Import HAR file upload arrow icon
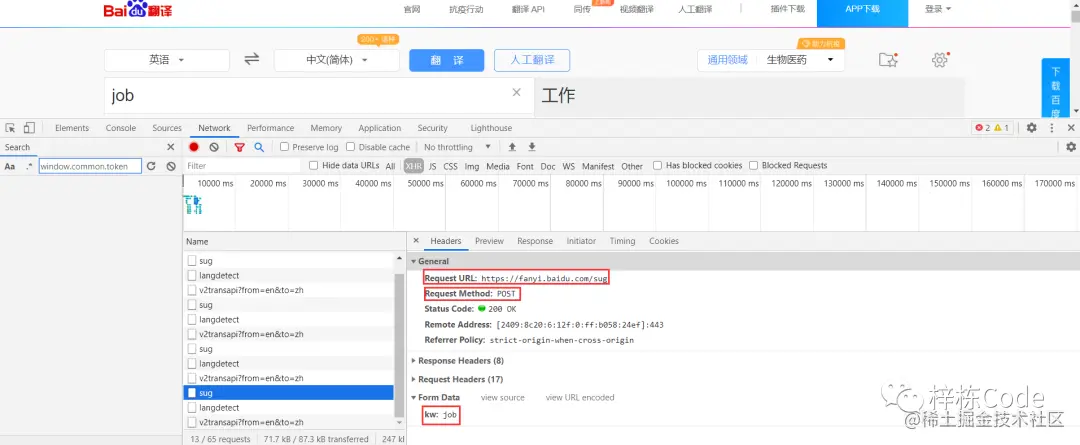This screenshot has width=1080, height=445. pyautogui.click(x=512, y=147)
